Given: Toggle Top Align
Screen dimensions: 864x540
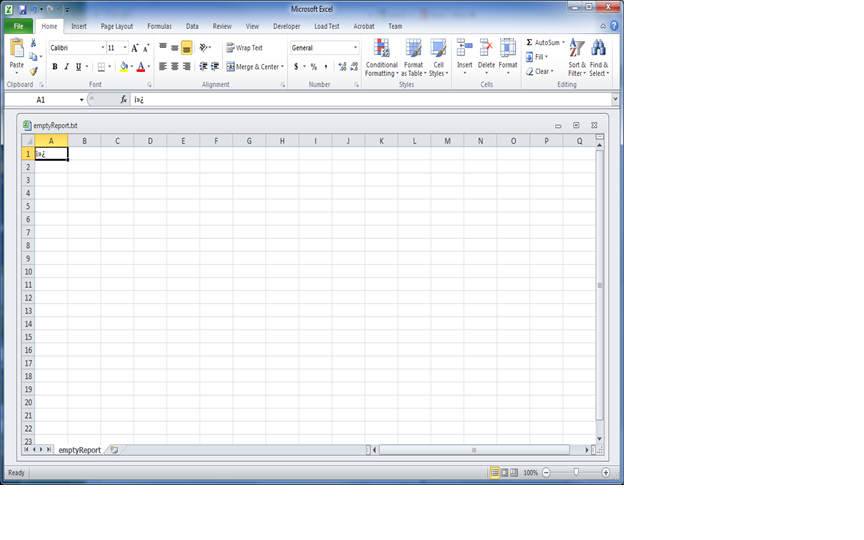Looking at the screenshot, I should pos(163,48).
